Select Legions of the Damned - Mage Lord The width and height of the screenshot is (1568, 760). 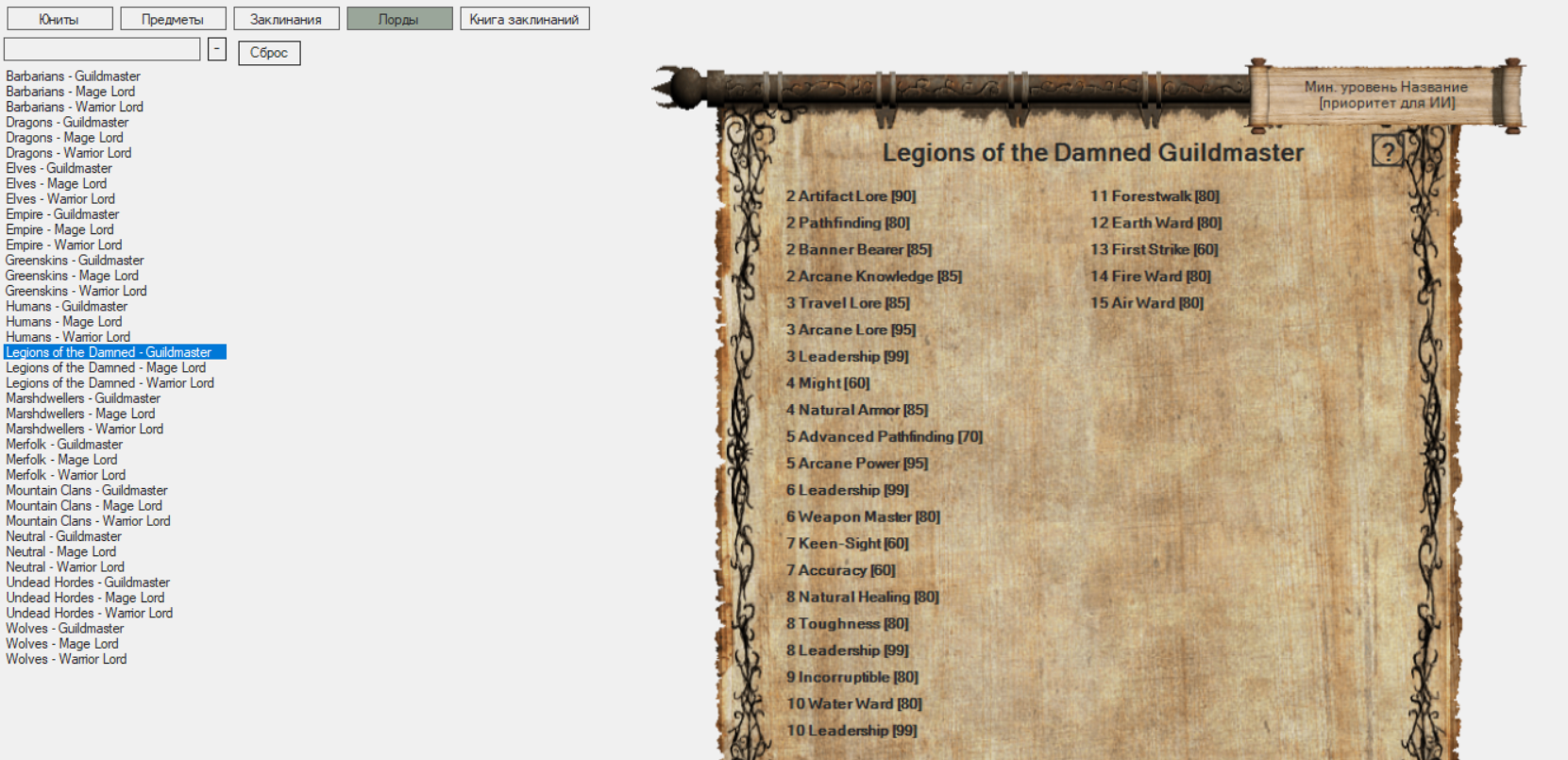106,368
